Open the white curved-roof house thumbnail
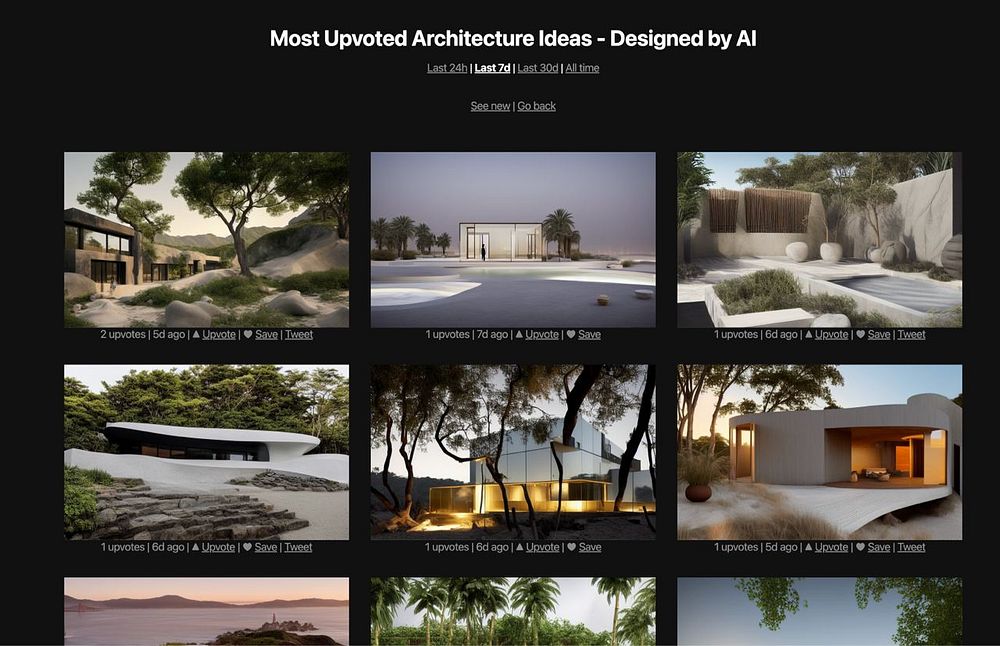 pyautogui.click(x=207, y=452)
